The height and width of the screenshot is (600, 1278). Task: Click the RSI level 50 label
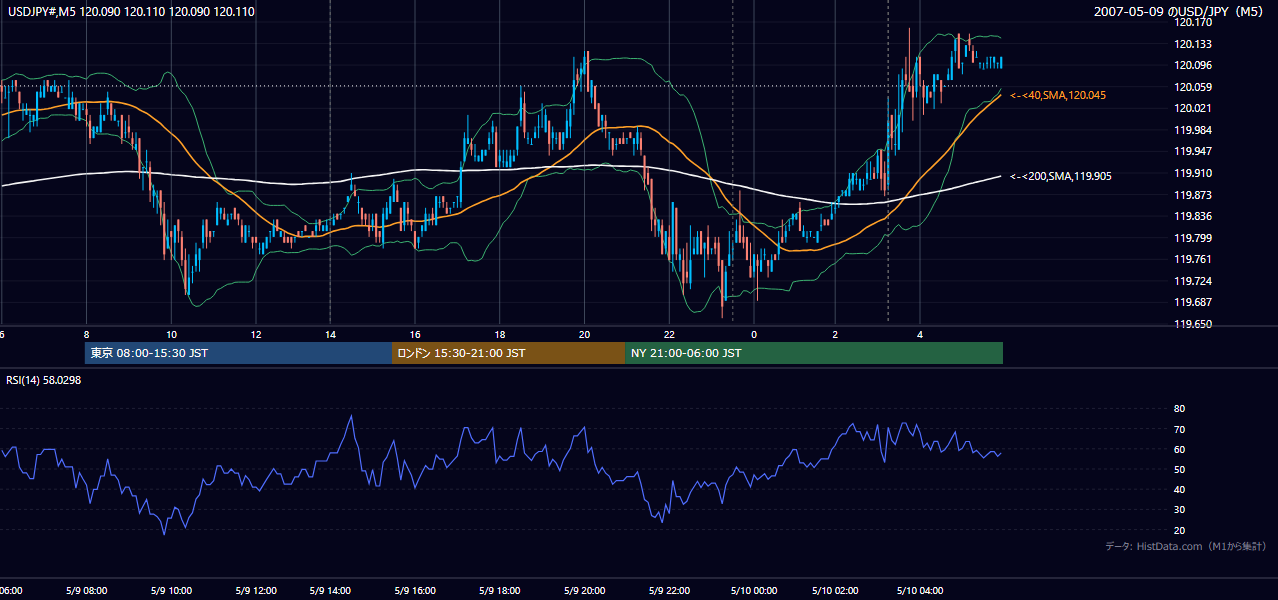pos(1179,469)
